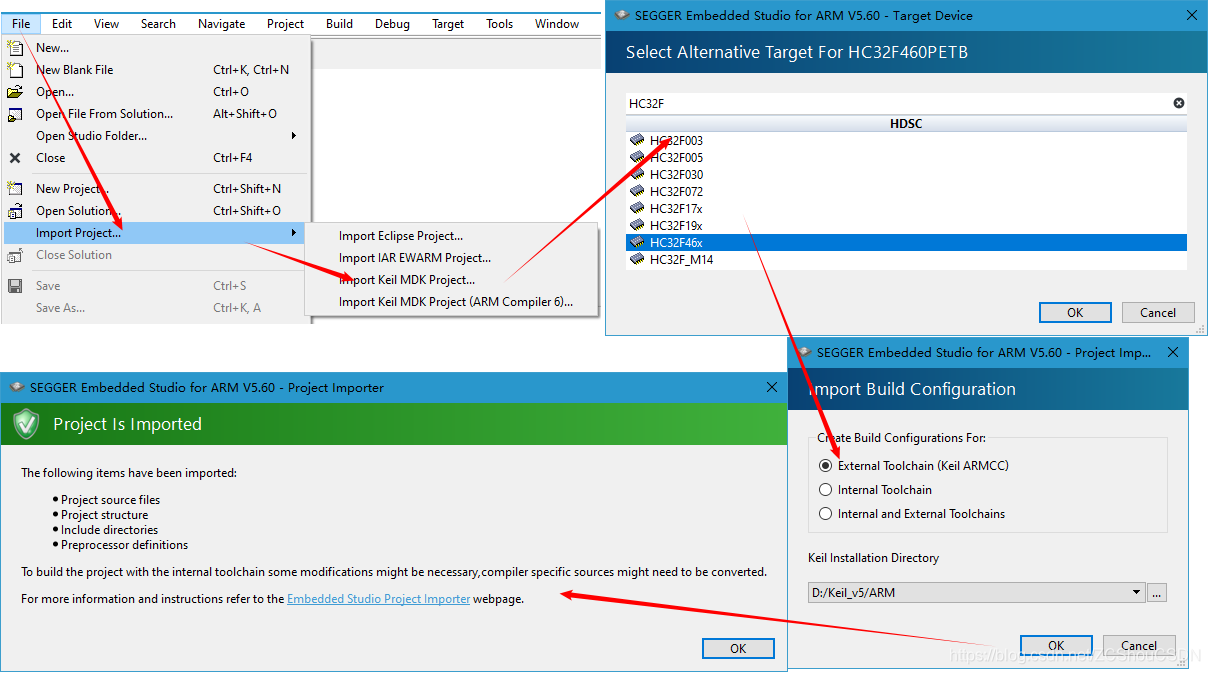
Task: Click the browse ... button for Keil directory
Action: coord(1157,593)
